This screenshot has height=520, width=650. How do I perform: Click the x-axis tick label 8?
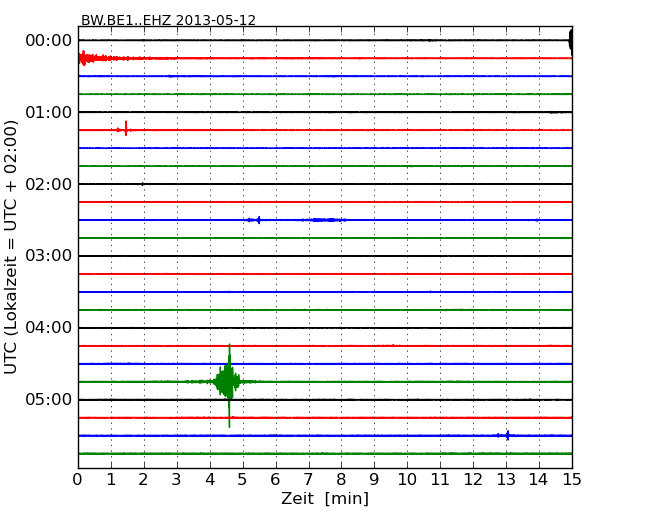click(x=341, y=480)
